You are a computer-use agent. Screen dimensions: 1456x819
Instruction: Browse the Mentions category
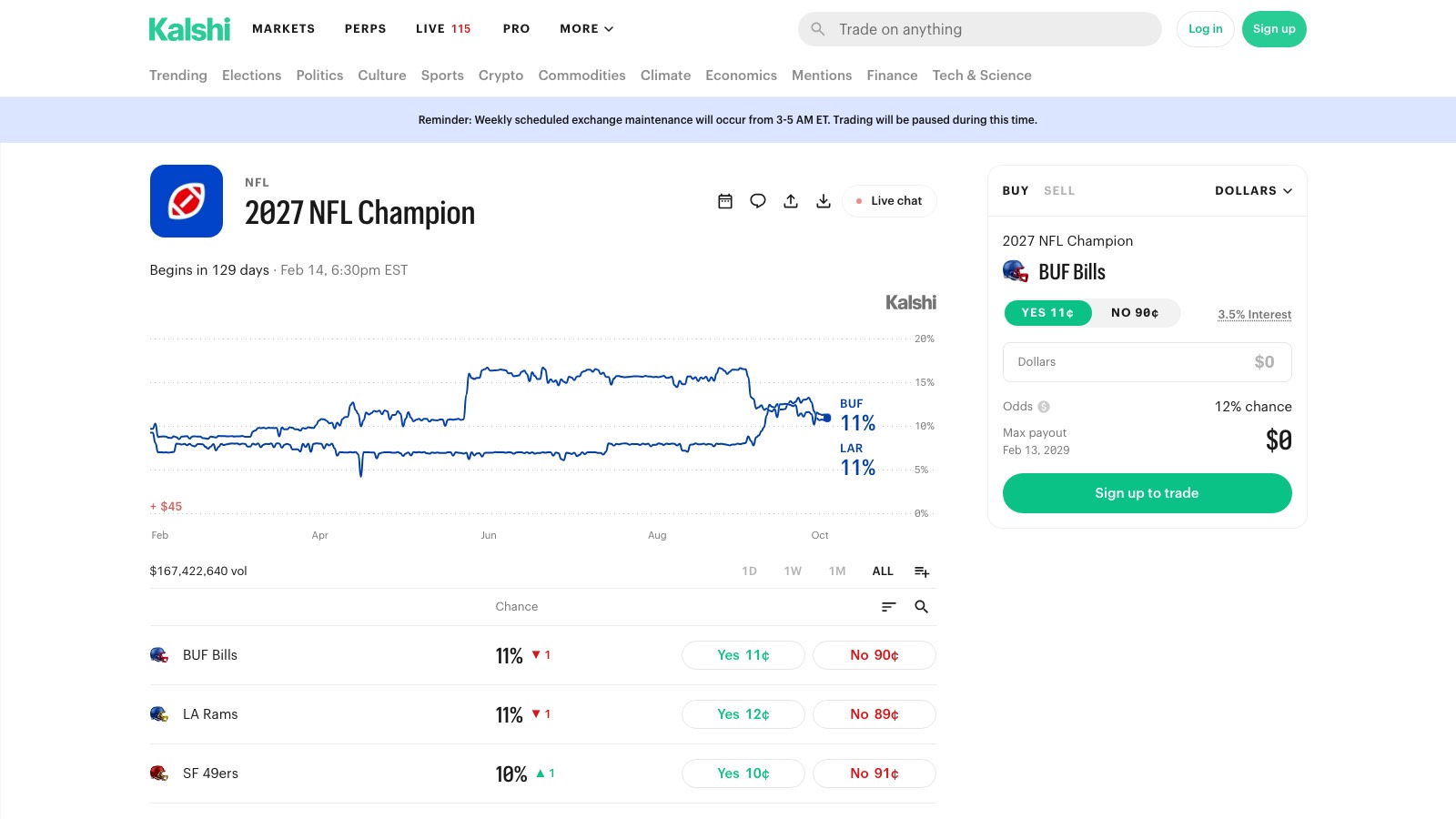click(x=822, y=76)
